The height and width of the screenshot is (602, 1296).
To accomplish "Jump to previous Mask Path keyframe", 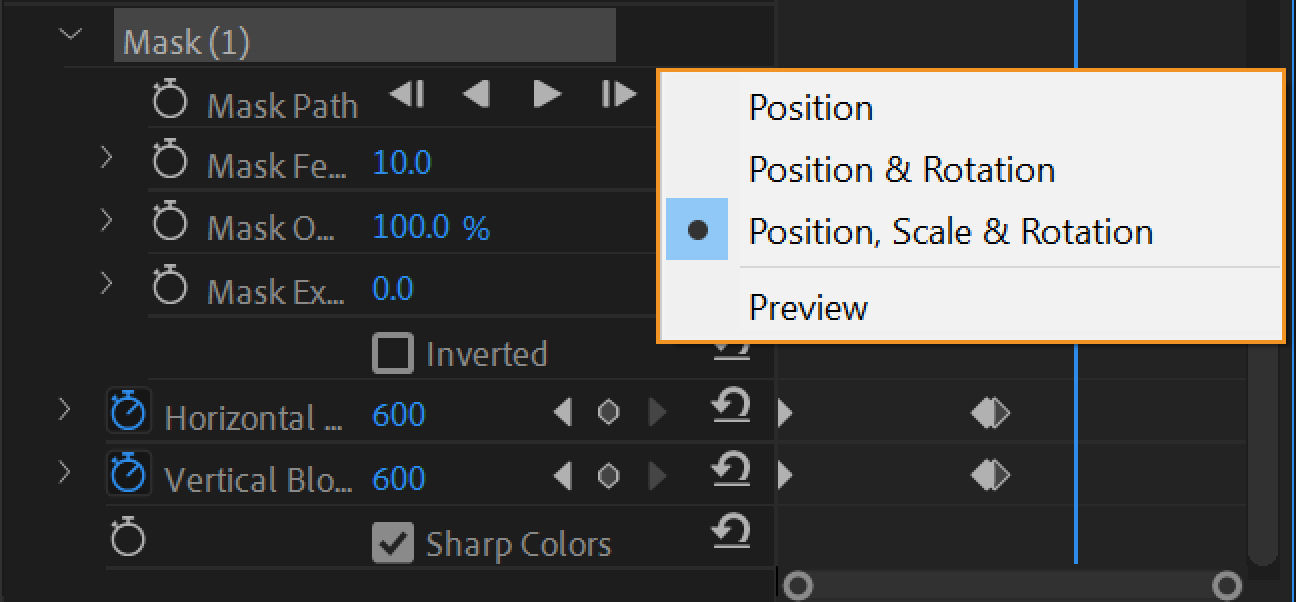I will coord(476,93).
